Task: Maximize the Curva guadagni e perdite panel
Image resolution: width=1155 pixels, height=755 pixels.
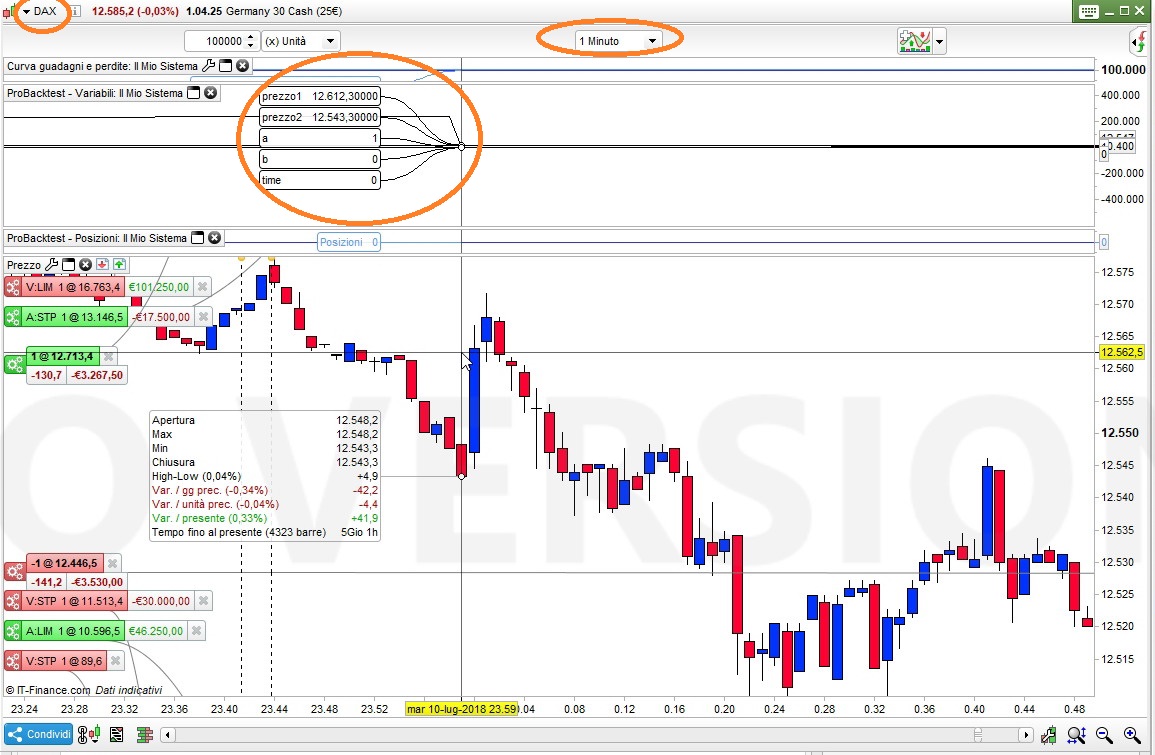Action: coord(225,66)
